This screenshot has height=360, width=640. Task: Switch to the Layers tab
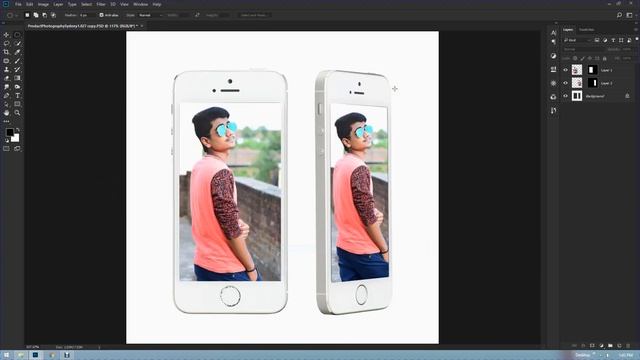tap(568, 29)
